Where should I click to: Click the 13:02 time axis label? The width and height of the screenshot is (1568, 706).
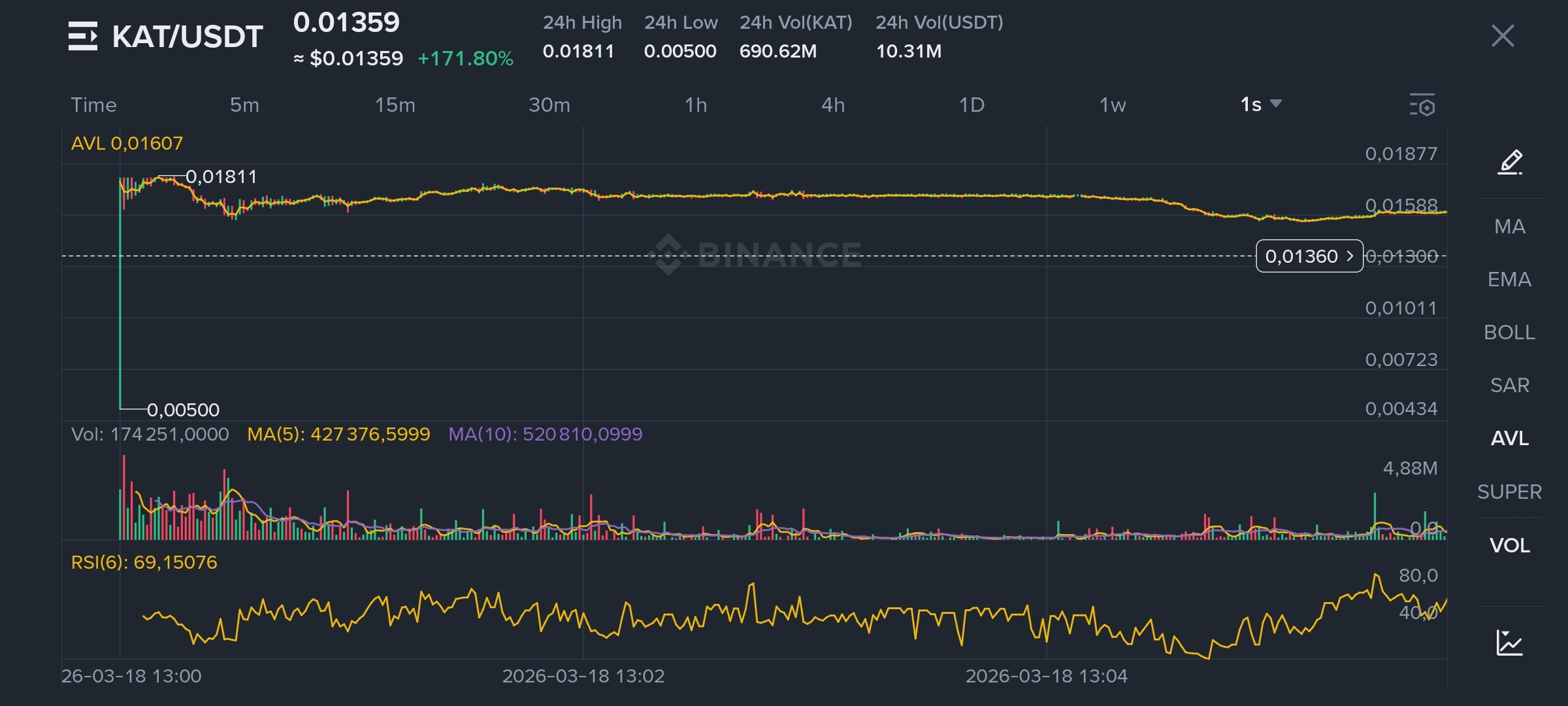(583, 676)
